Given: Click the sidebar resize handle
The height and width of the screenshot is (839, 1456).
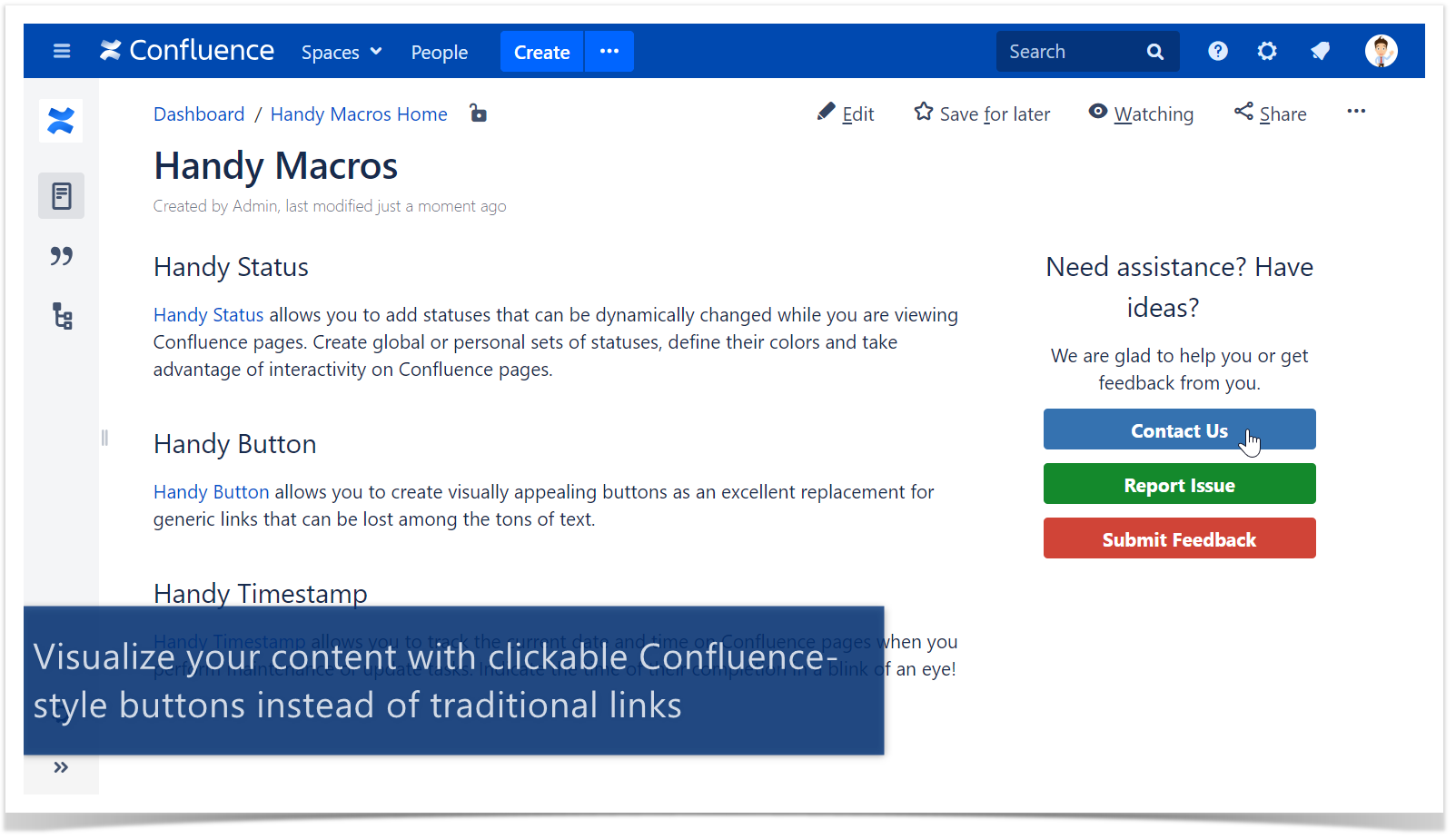Looking at the screenshot, I should coord(104,438).
